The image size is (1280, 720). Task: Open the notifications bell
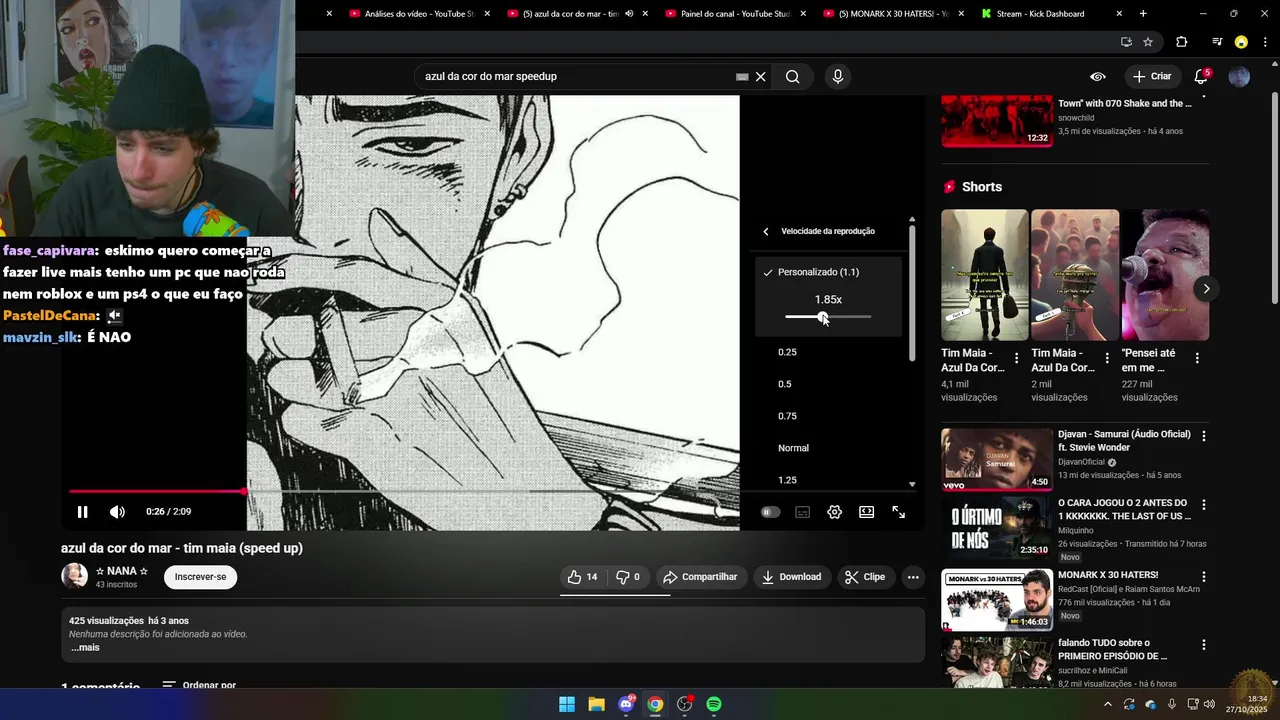pyautogui.click(x=1201, y=76)
